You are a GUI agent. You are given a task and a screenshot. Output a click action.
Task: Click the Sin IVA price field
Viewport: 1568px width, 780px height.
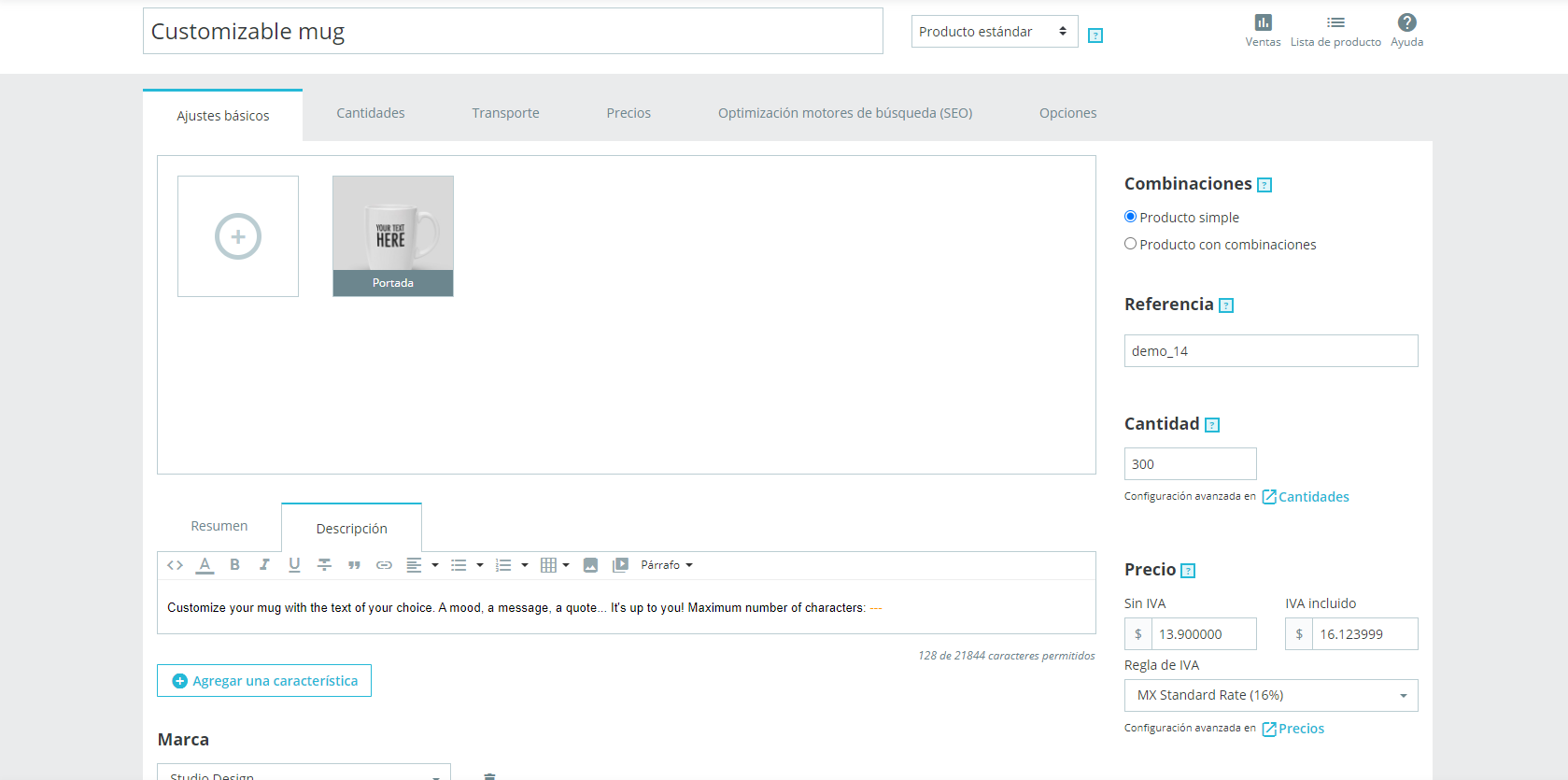click(1204, 634)
